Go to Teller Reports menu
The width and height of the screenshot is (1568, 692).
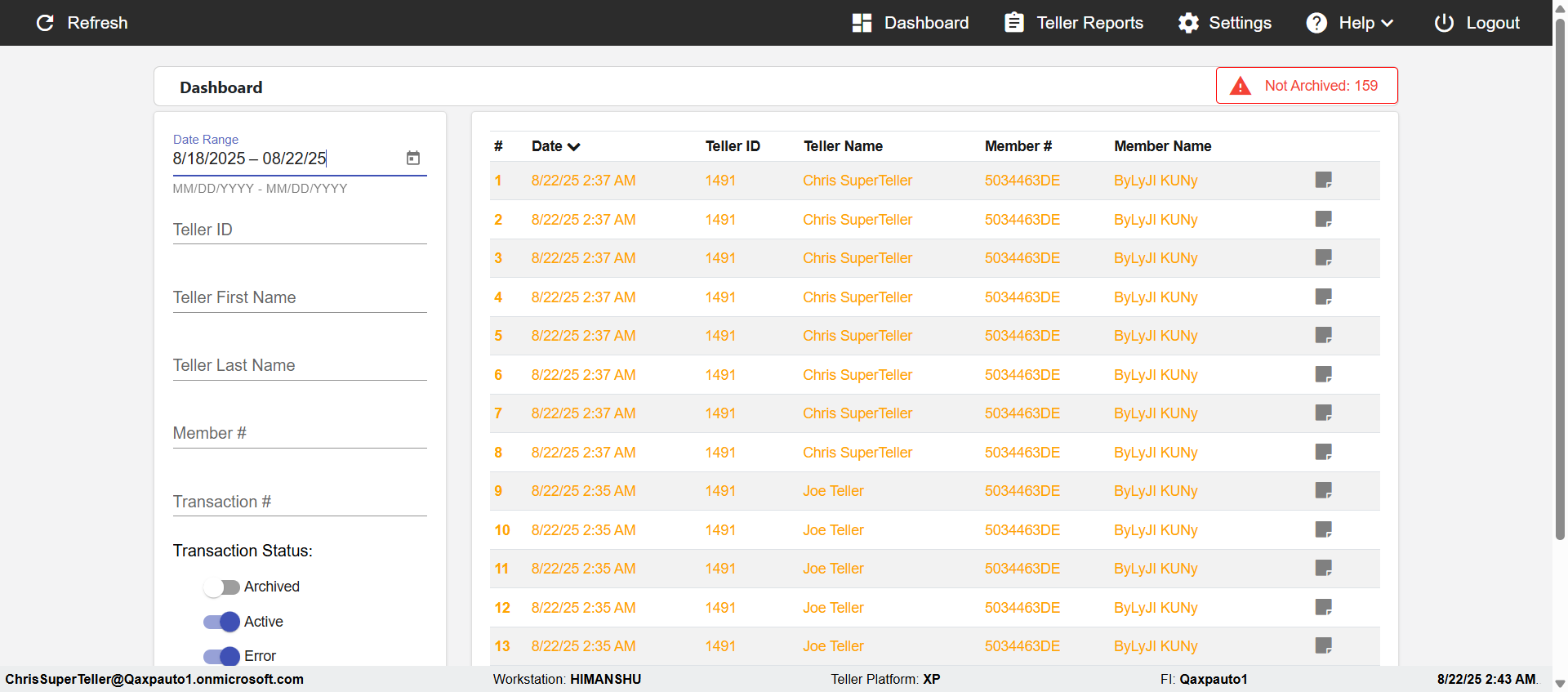pos(1074,23)
